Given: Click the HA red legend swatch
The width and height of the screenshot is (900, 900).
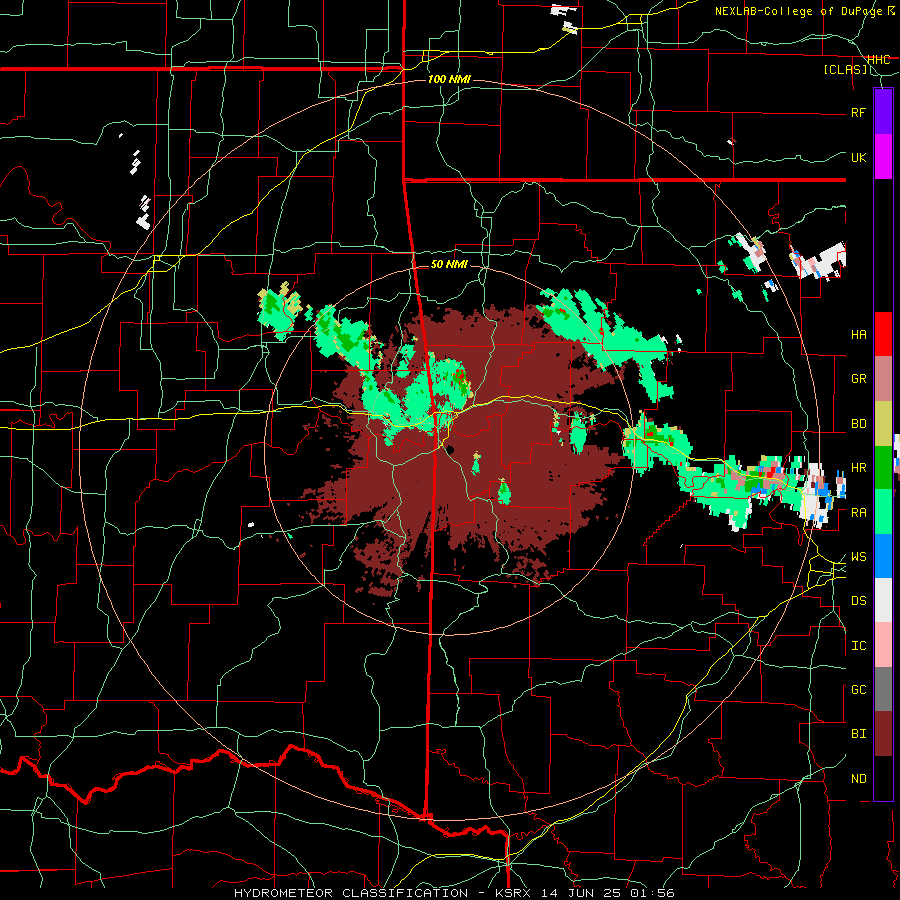Looking at the screenshot, I should (x=883, y=334).
